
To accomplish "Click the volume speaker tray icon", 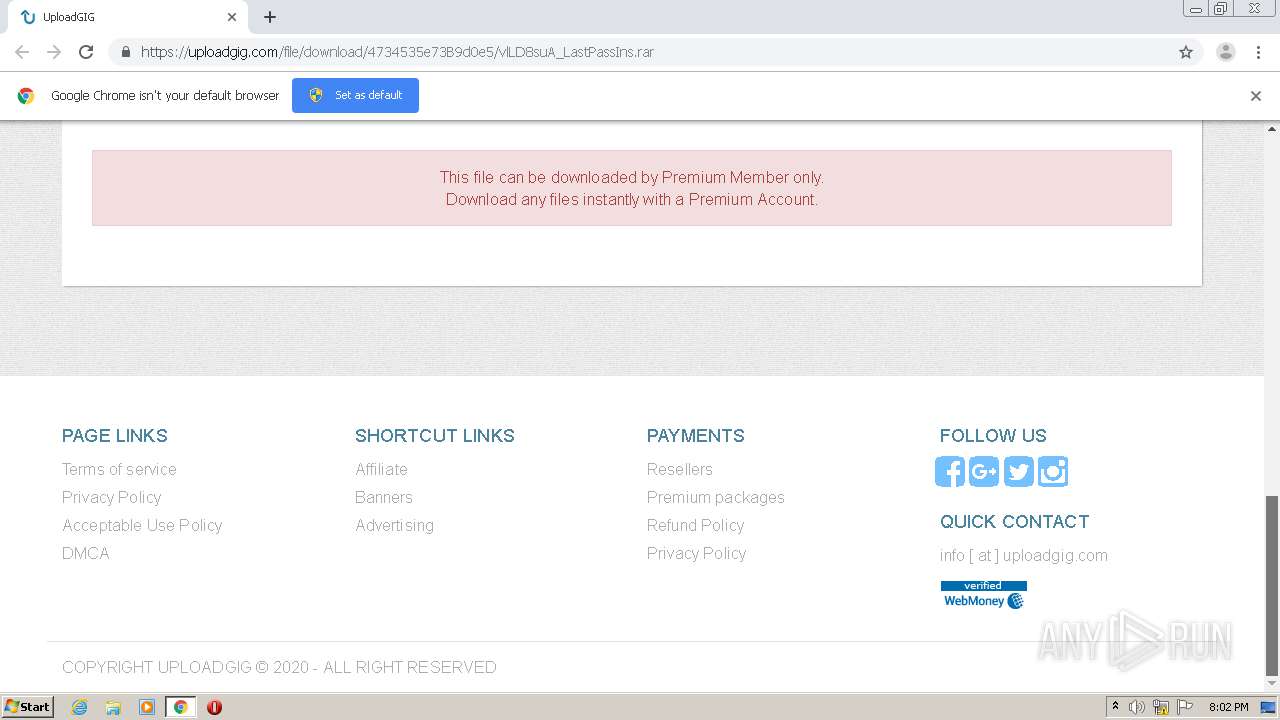I will point(1137,707).
